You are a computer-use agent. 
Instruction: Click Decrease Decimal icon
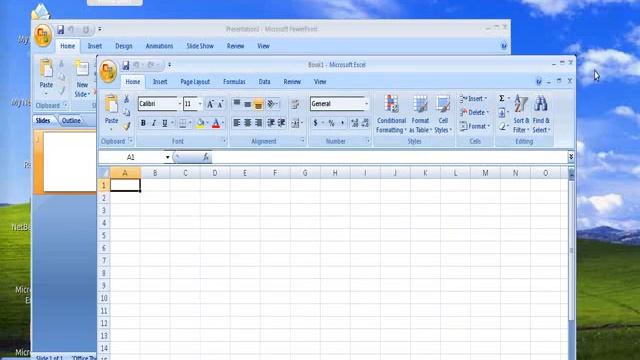[x=365, y=123]
